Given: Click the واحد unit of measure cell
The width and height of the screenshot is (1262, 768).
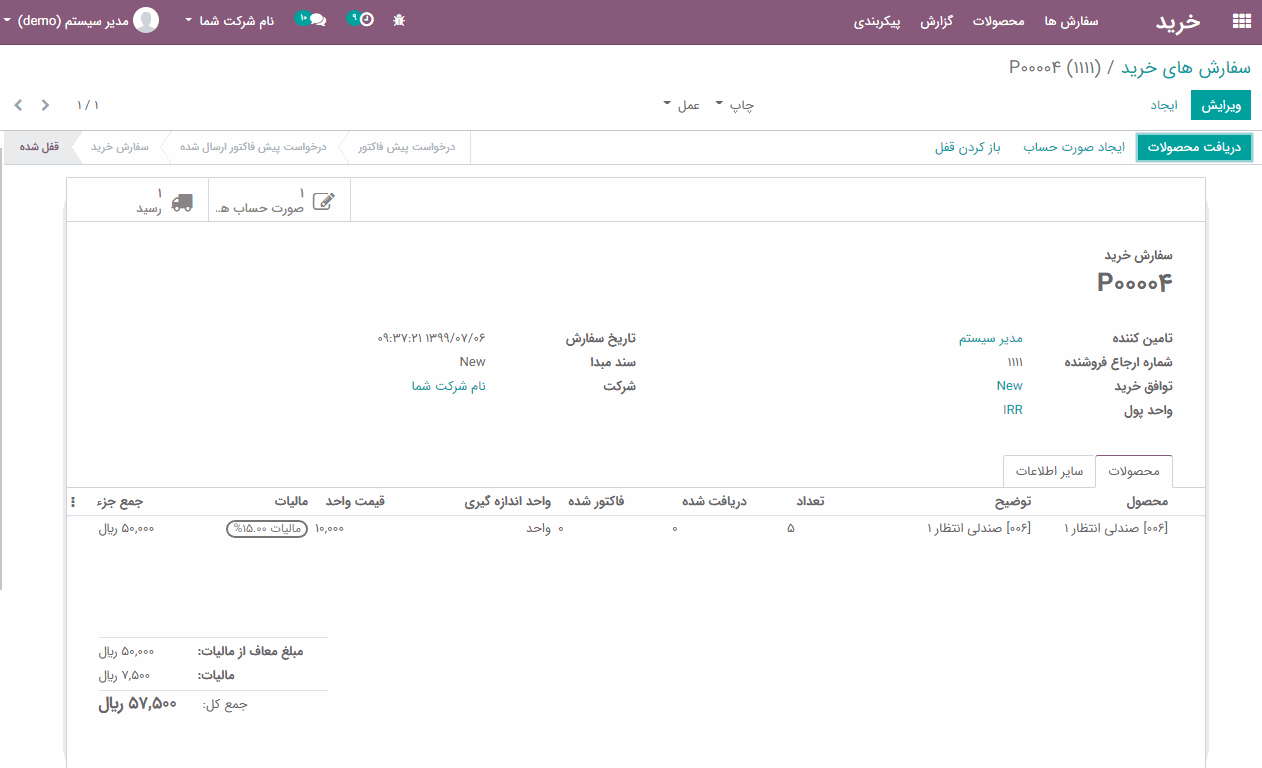Looking at the screenshot, I should [539, 528].
